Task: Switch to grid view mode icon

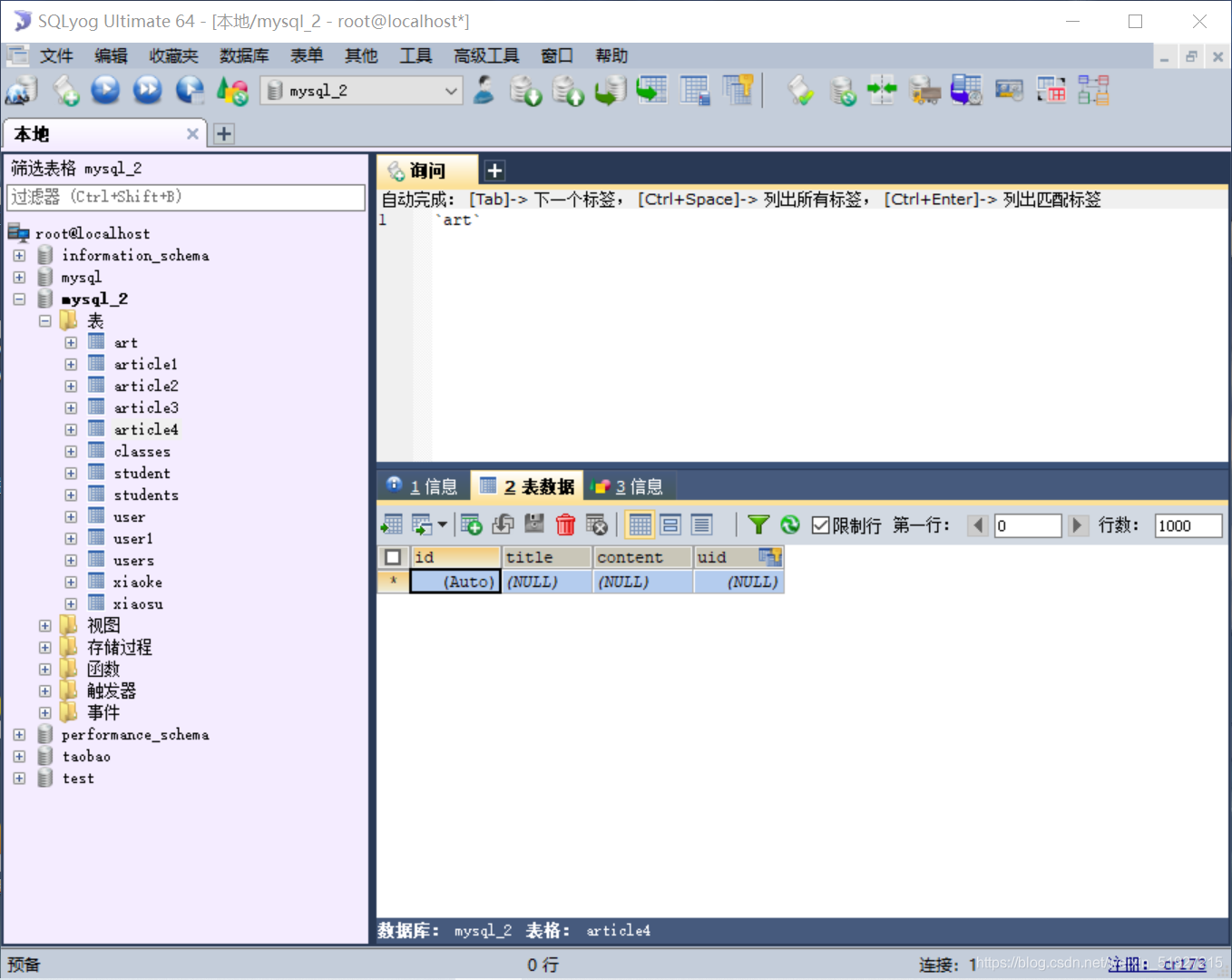Action: [x=640, y=524]
